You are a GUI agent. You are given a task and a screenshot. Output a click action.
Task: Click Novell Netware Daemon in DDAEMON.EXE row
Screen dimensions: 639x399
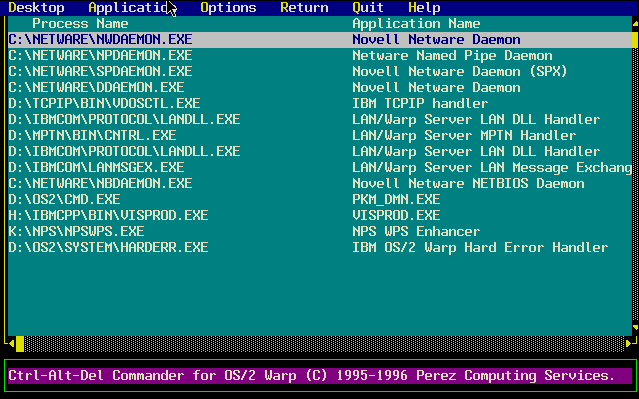point(436,87)
